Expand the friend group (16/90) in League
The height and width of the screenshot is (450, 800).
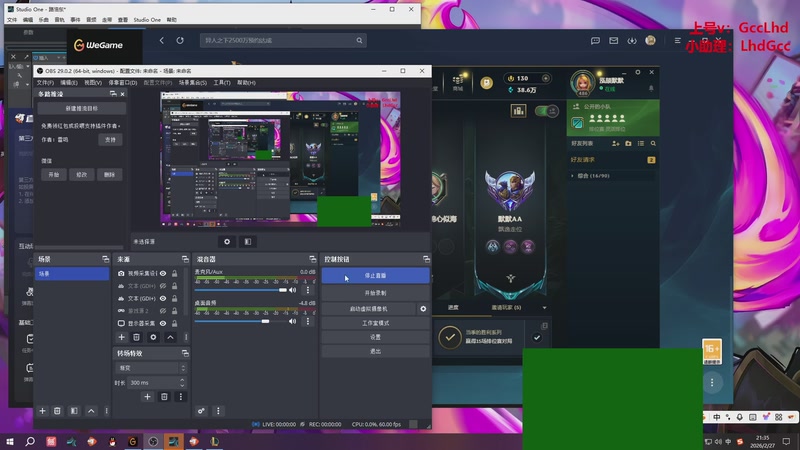coord(572,176)
